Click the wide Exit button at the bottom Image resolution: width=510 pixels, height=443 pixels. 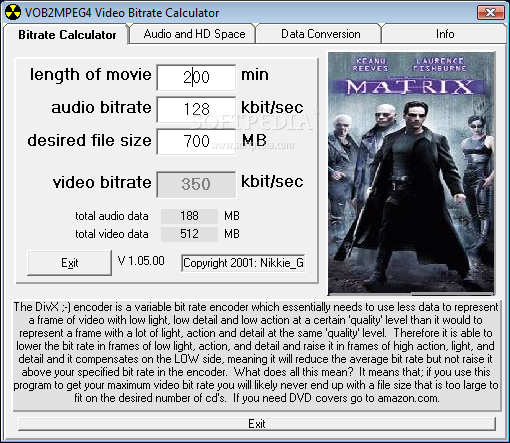coord(257,424)
